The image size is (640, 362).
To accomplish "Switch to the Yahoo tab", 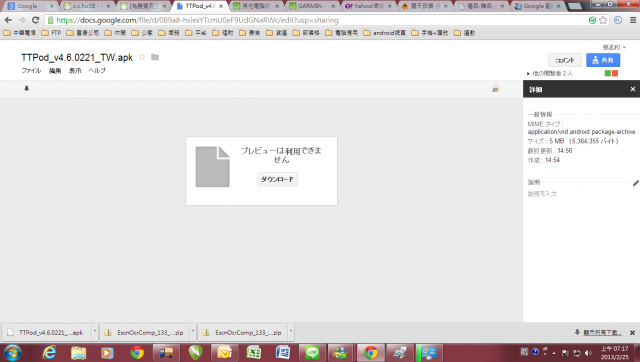I will point(369,6).
